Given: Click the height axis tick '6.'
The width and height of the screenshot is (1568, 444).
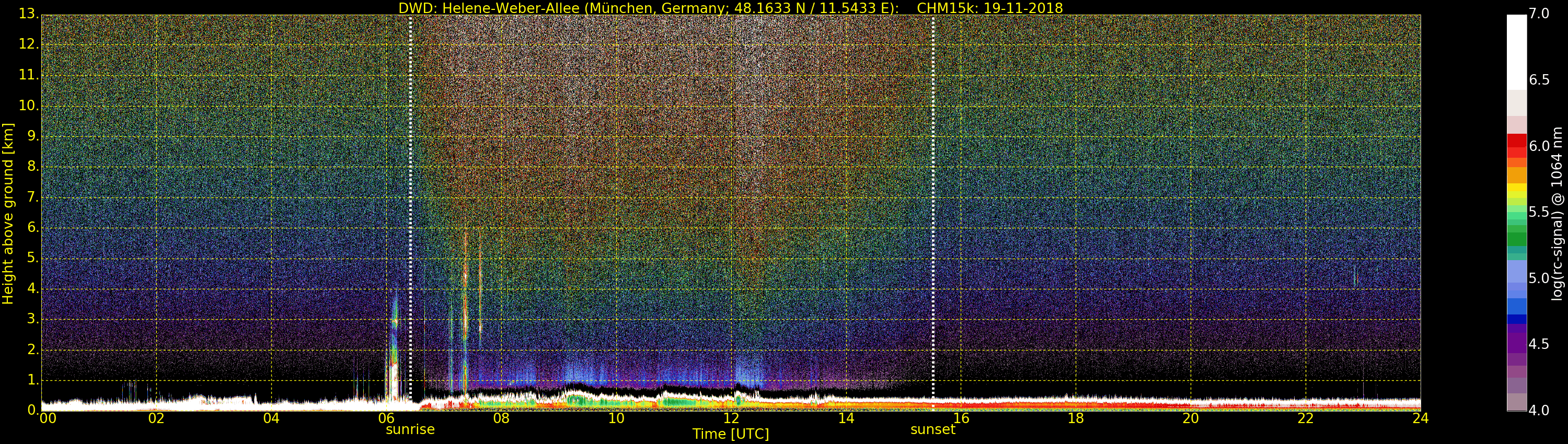Looking at the screenshot, I should (33, 227).
